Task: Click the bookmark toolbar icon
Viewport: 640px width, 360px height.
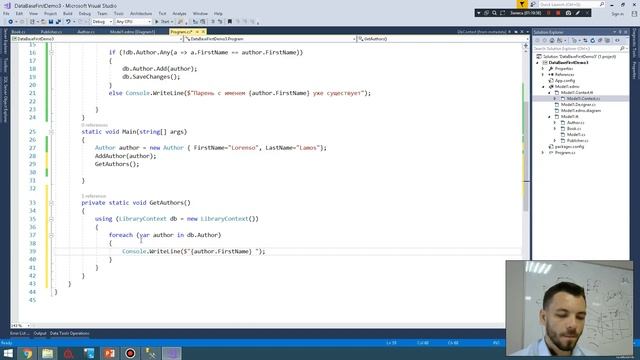Action: (x=229, y=22)
